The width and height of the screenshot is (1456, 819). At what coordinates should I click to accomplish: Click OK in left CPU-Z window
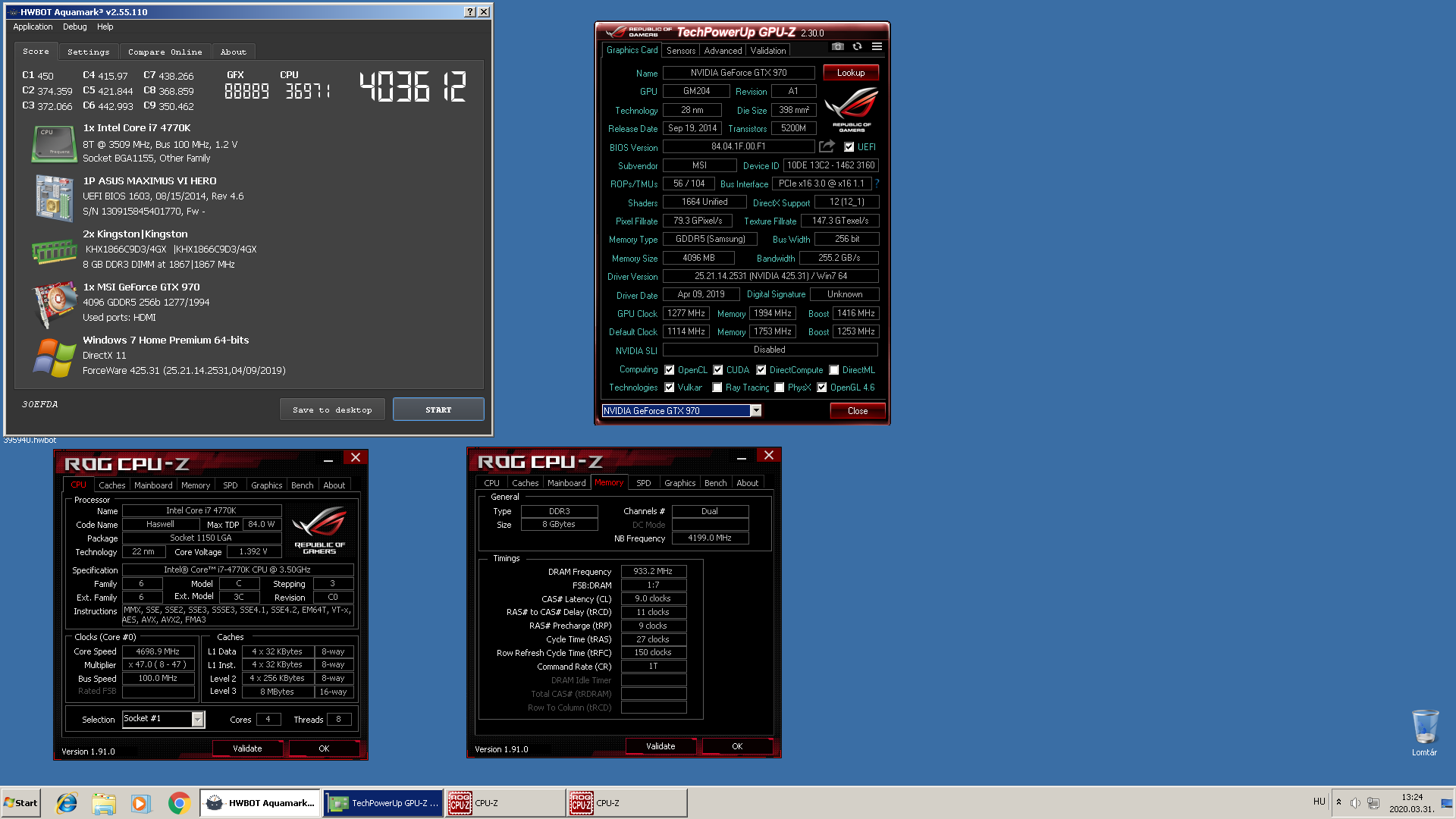[x=324, y=748]
